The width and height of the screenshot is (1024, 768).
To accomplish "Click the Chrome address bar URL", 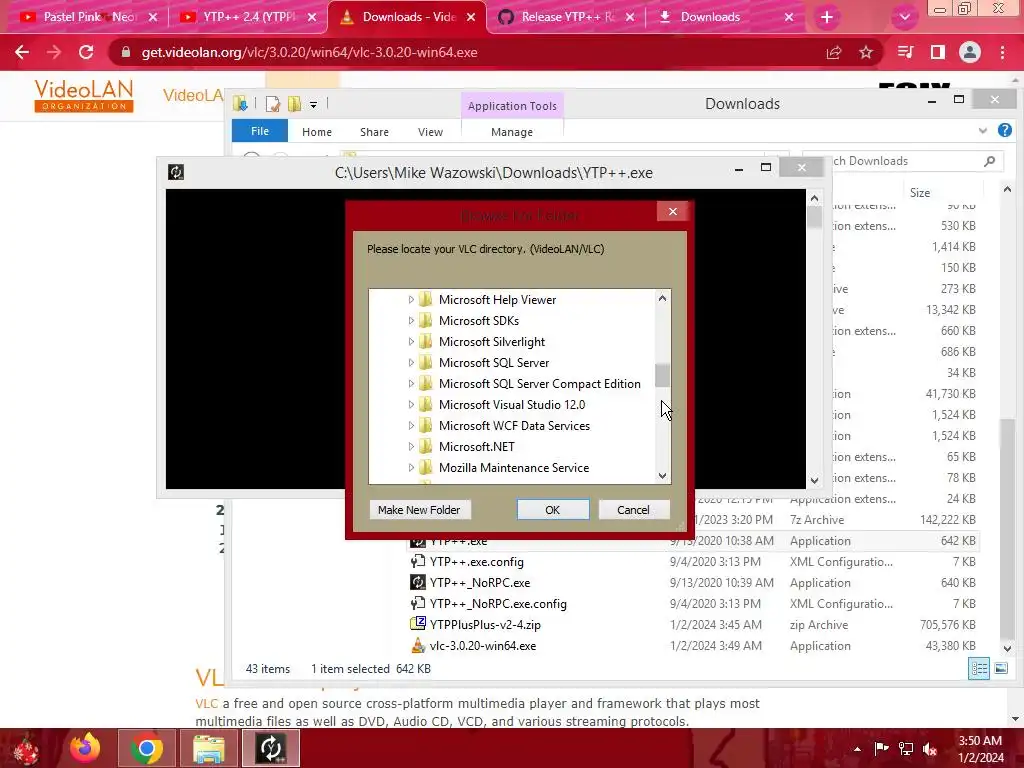I will 310,52.
